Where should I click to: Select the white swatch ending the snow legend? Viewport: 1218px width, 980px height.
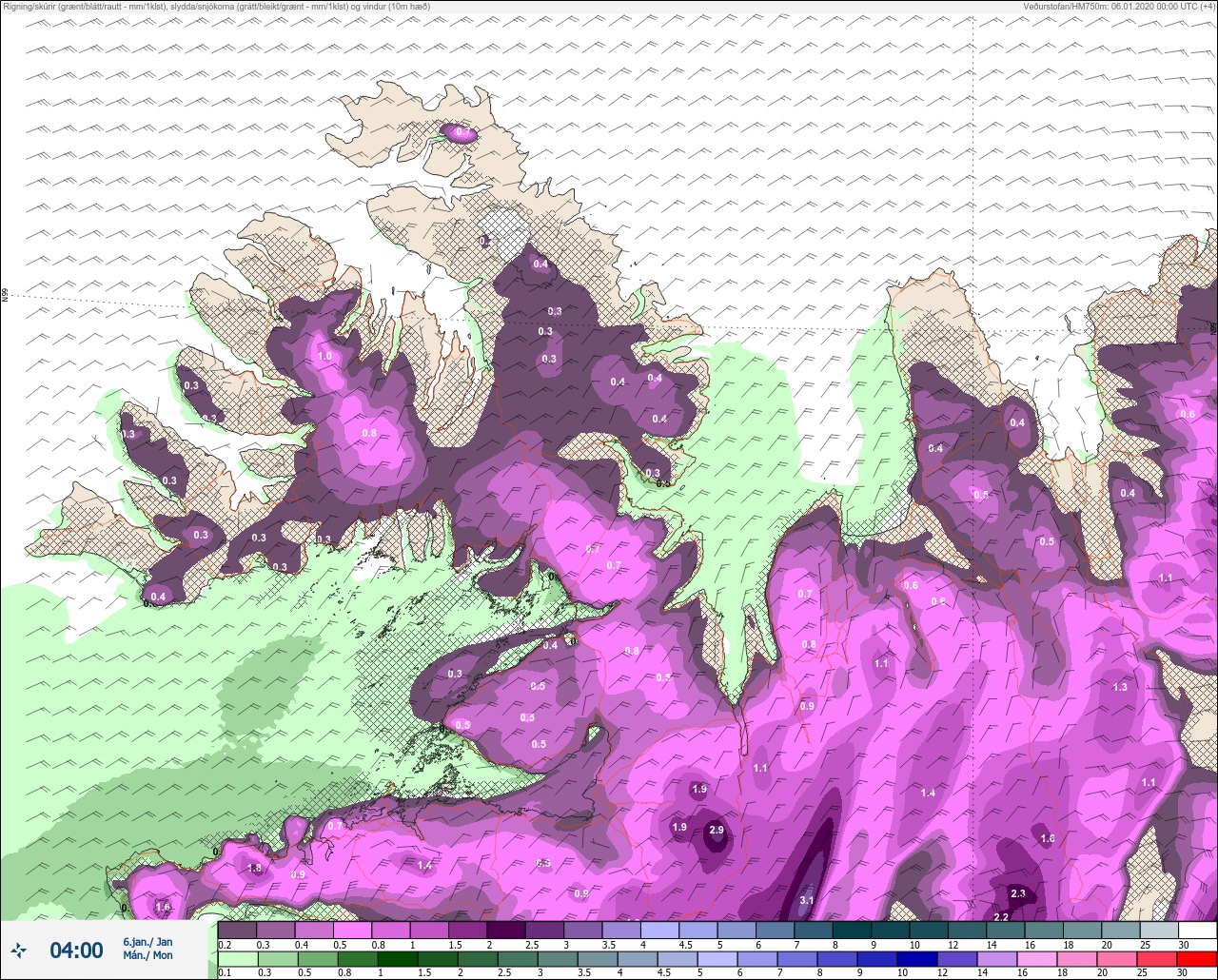(1197, 930)
